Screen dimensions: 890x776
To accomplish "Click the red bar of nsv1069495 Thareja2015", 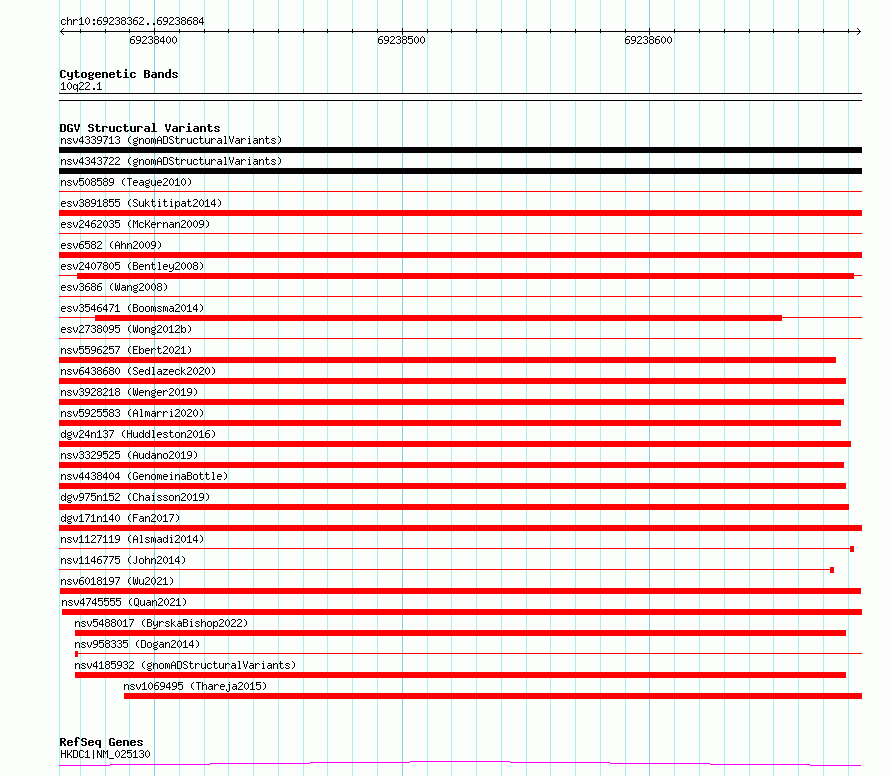I will (x=493, y=696).
